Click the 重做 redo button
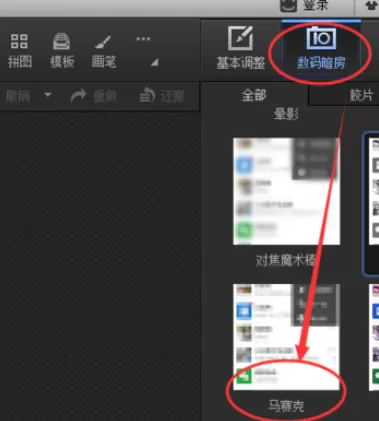The image size is (379, 421). (x=93, y=96)
